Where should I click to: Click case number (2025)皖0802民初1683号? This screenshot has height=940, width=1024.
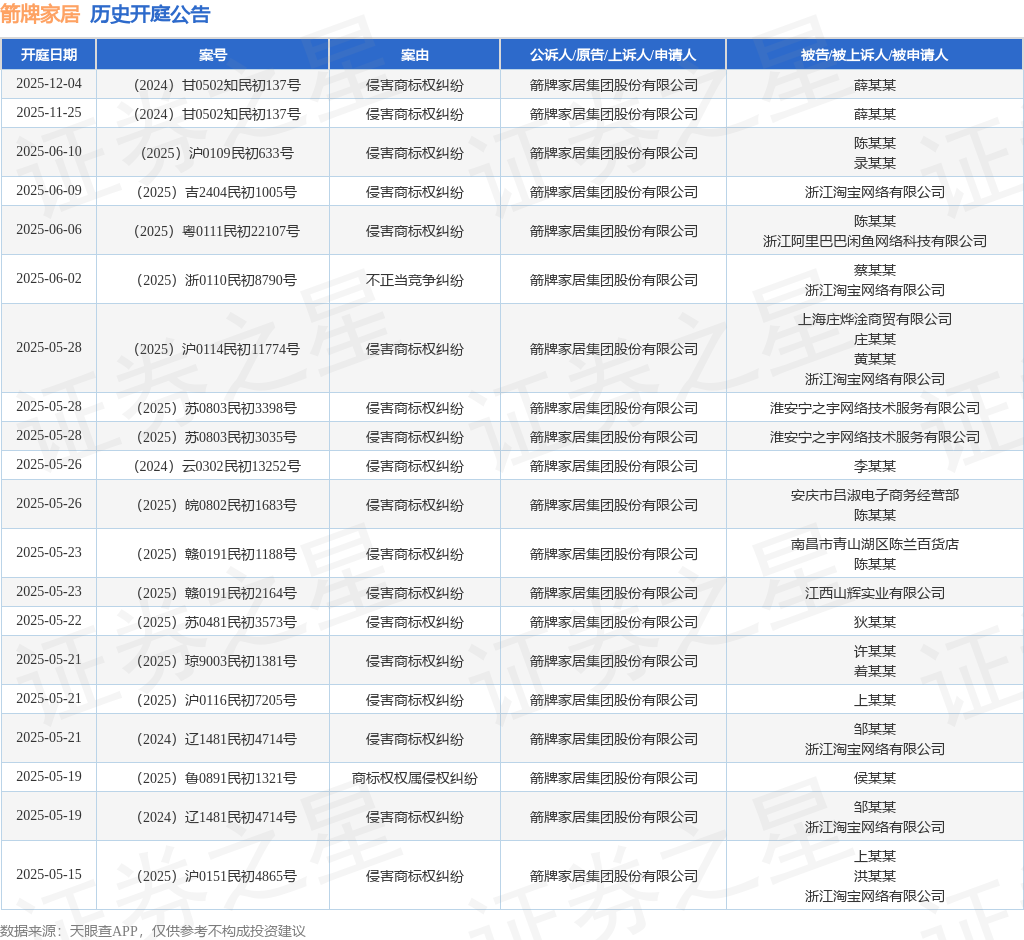tap(217, 505)
